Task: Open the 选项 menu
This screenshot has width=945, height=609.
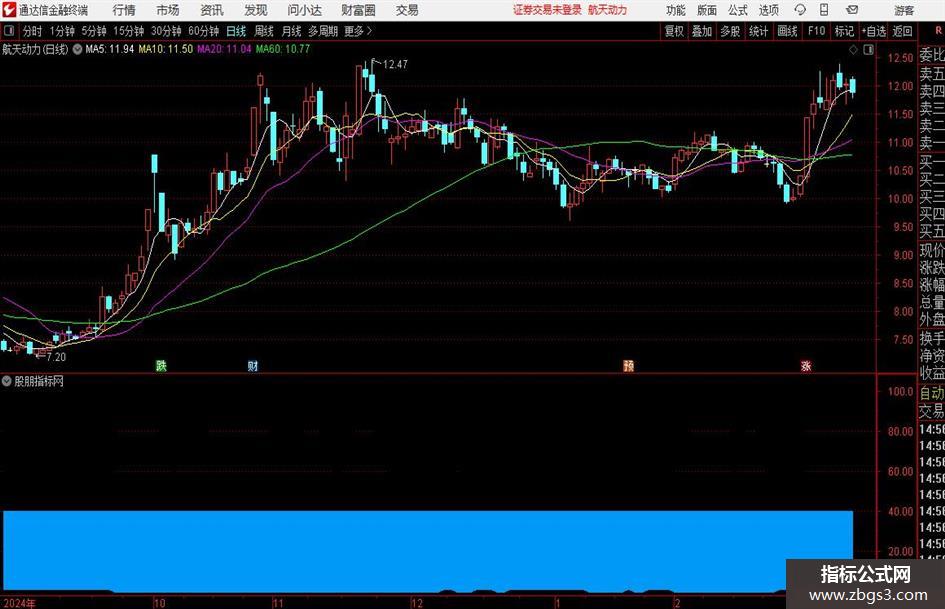Action: pos(768,10)
